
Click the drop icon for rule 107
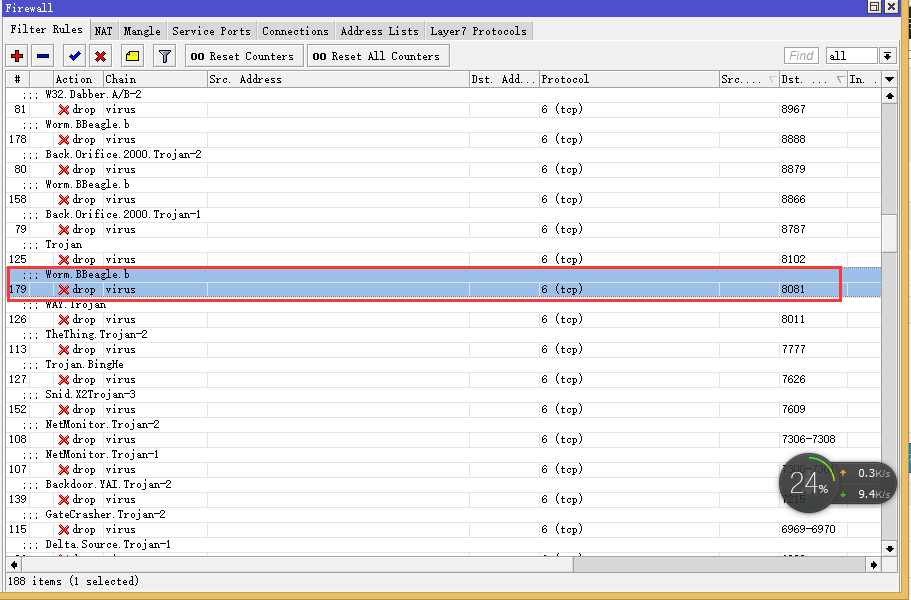click(x=64, y=470)
